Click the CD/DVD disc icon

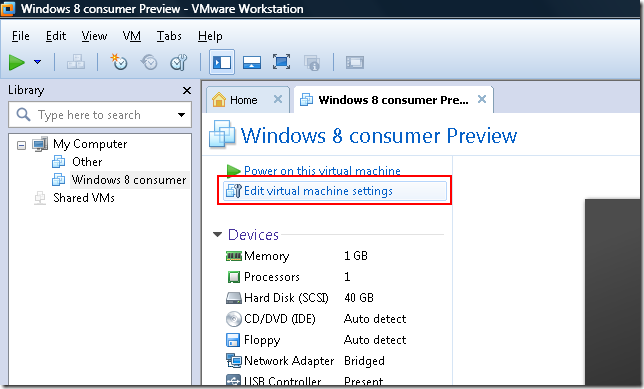tap(234, 319)
